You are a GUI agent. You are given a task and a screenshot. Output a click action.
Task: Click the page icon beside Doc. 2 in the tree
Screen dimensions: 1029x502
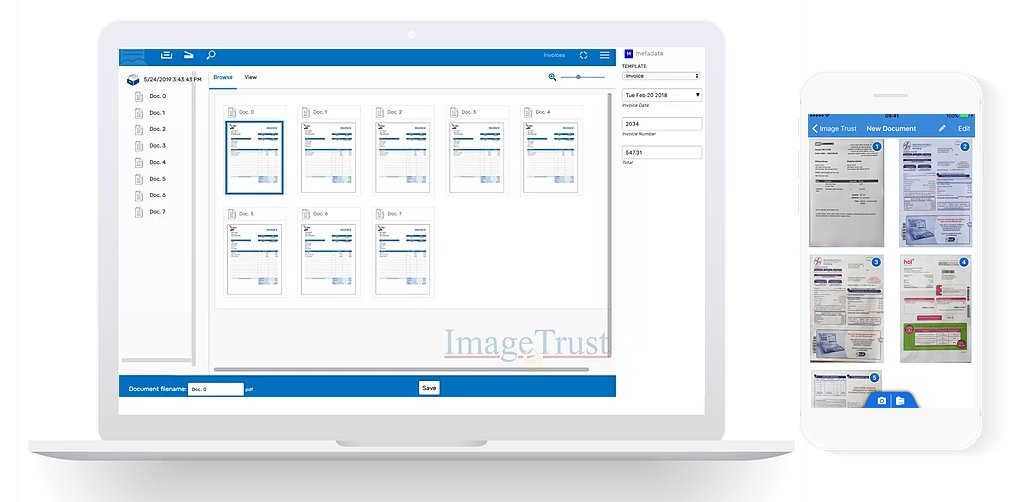point(138,129)
